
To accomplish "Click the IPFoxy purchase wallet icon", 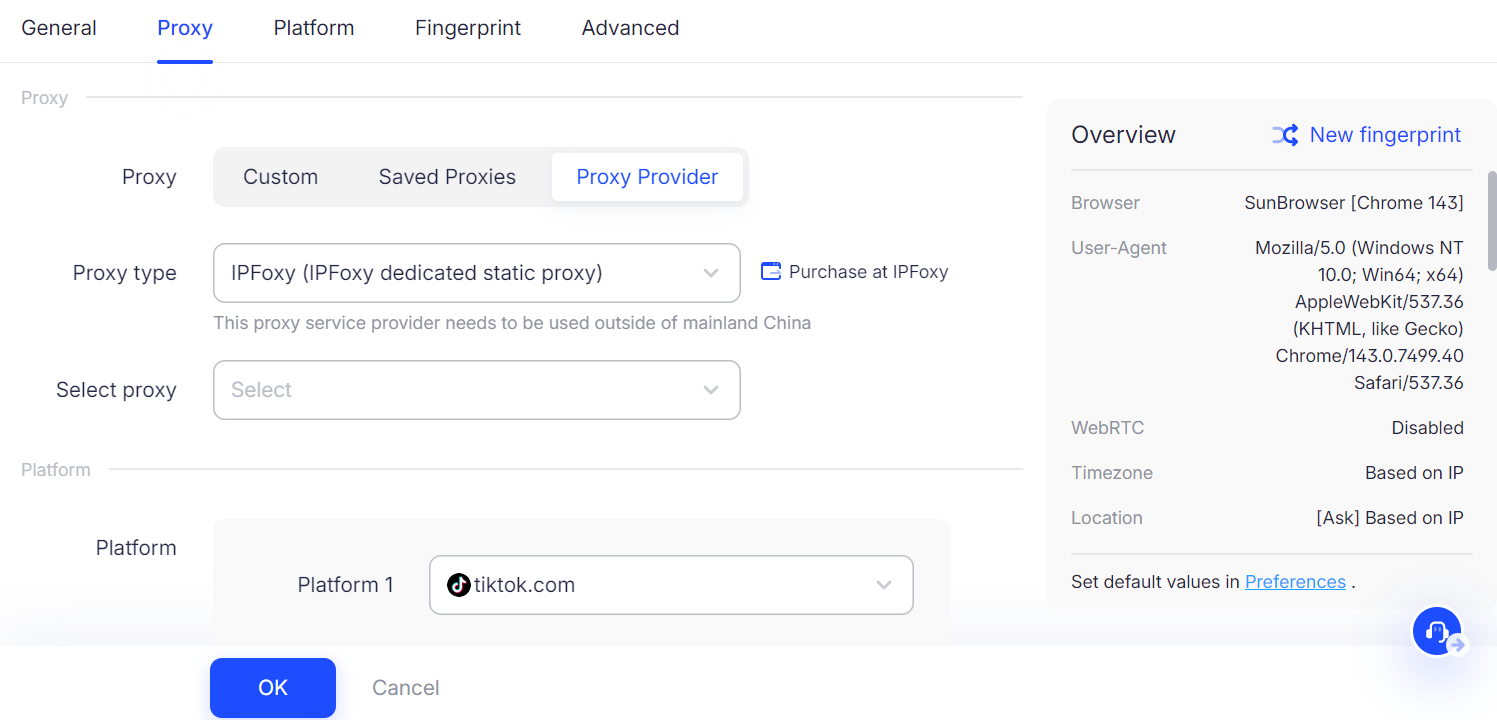I will 770,271.
